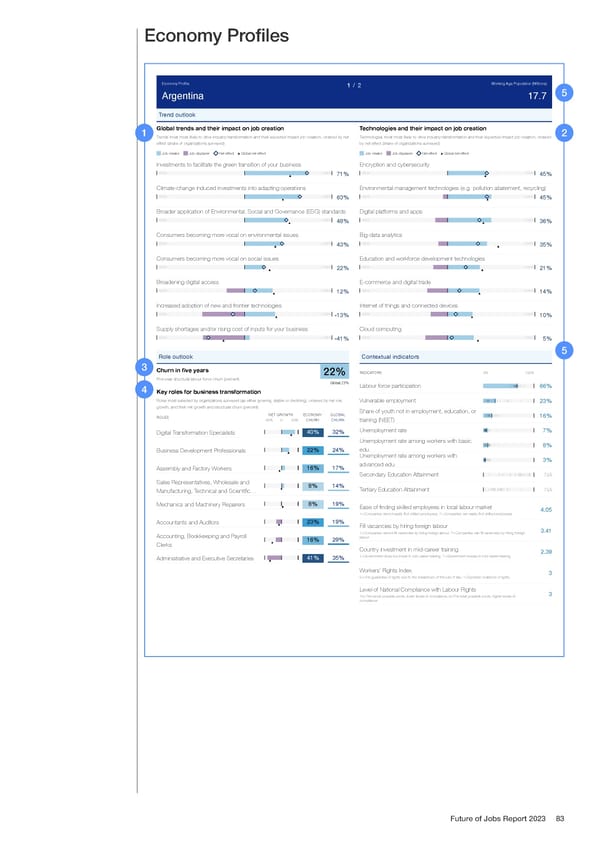
Task: Click 40% churn box for Digital Transformation Specialists
Action: [311, 432]
